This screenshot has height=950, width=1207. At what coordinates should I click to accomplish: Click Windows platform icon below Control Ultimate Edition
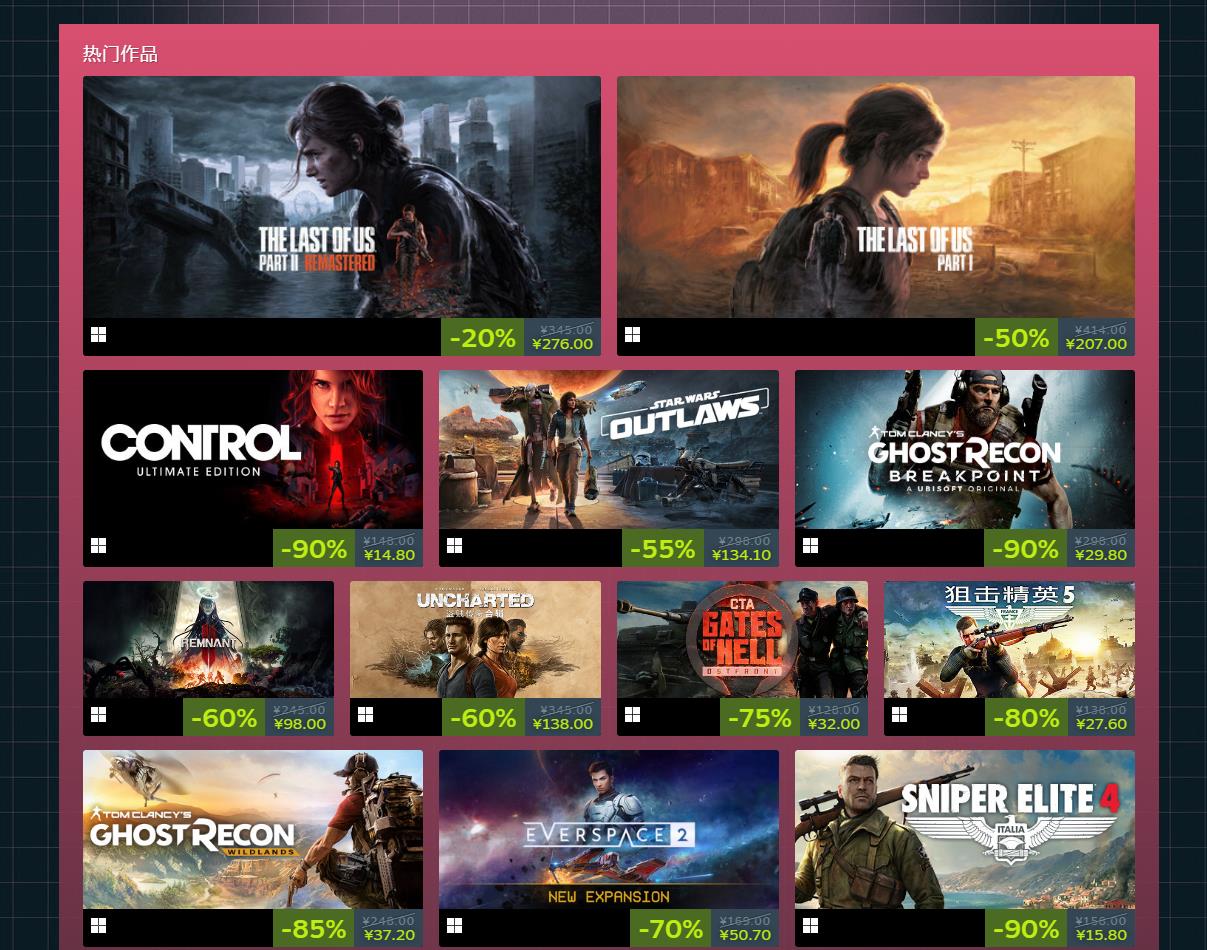point(98,546)
